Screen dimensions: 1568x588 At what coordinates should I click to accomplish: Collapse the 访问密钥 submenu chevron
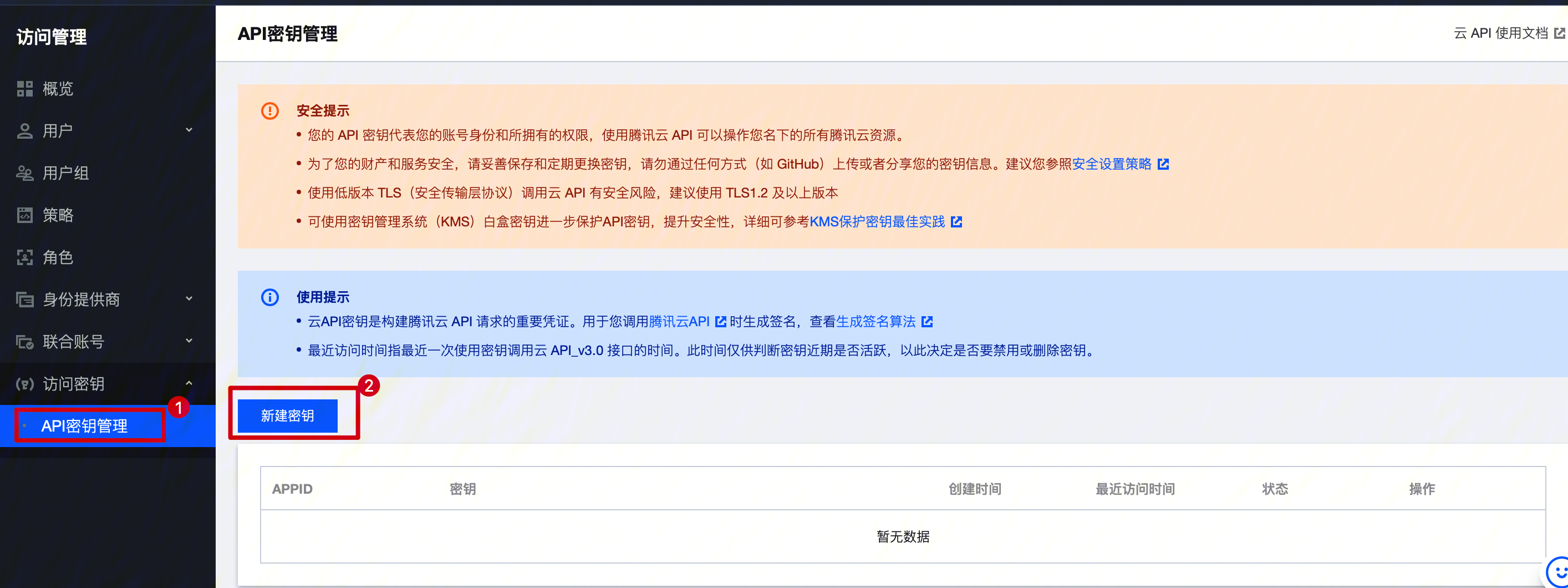click(x=189, y=383)
